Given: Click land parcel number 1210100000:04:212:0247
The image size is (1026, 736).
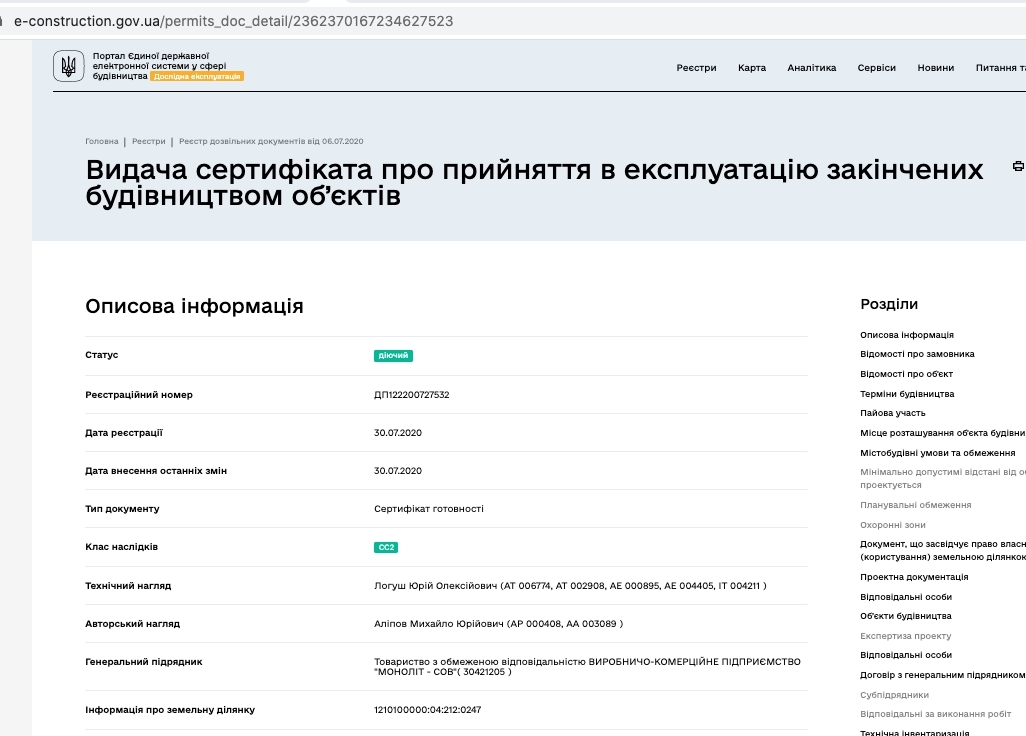Looking at the screenshot, I should tap(427, 710).
